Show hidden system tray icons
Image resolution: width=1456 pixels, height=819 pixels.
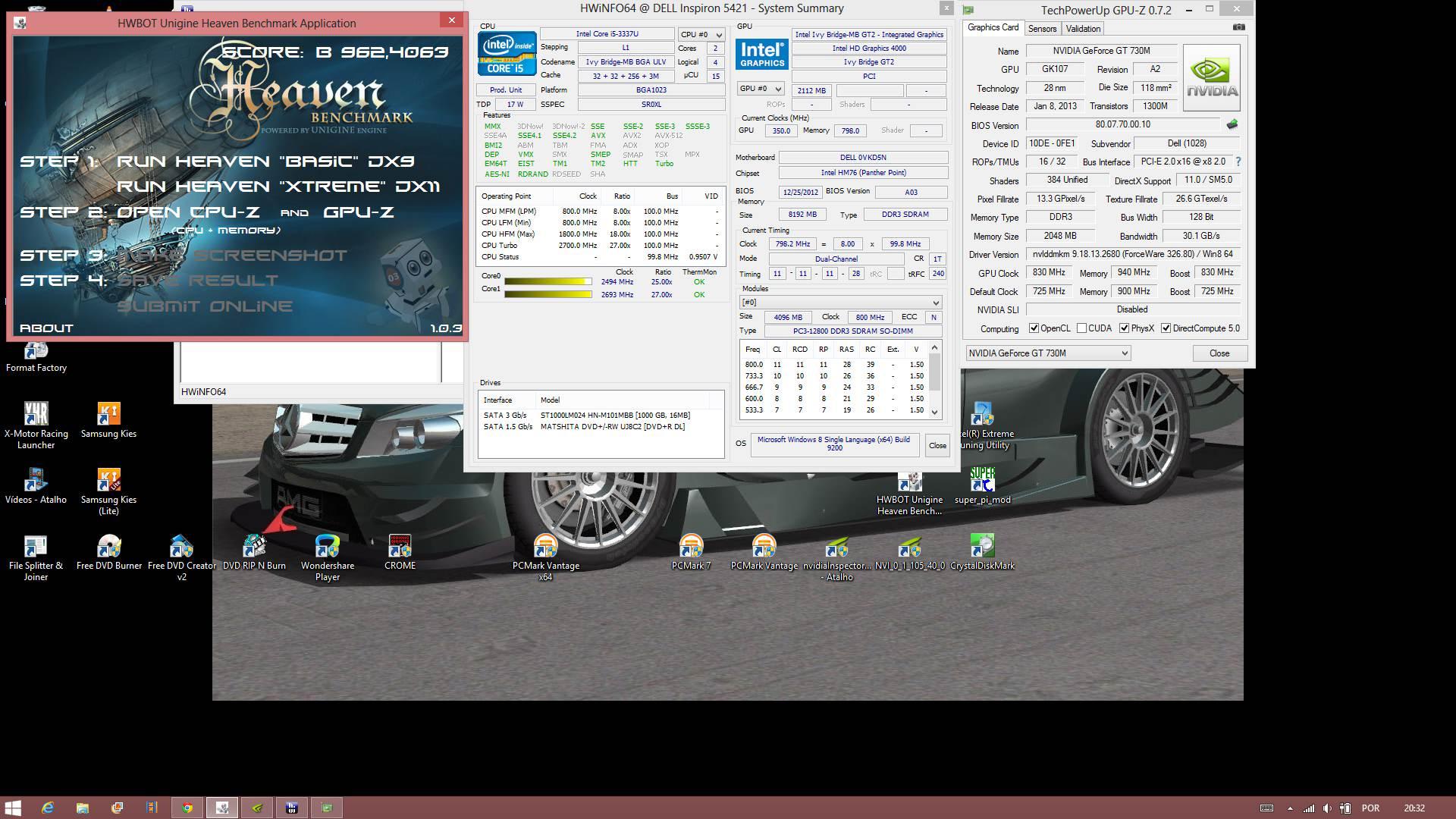1291,808
